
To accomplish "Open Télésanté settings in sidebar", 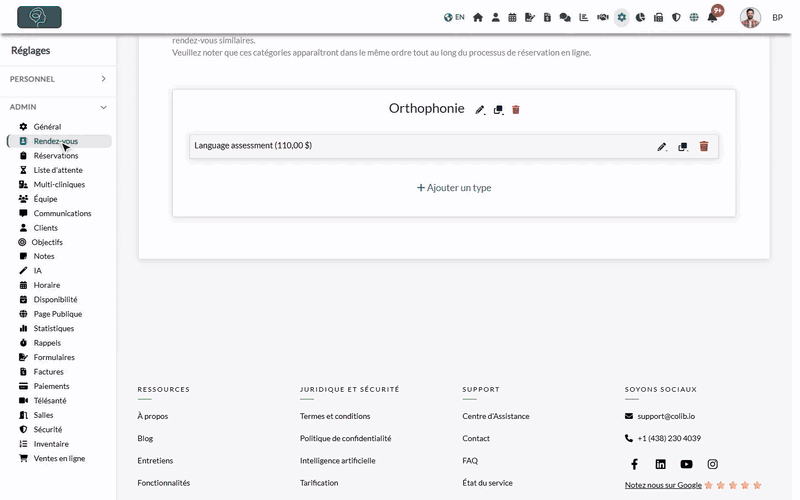I will [49, 401].
